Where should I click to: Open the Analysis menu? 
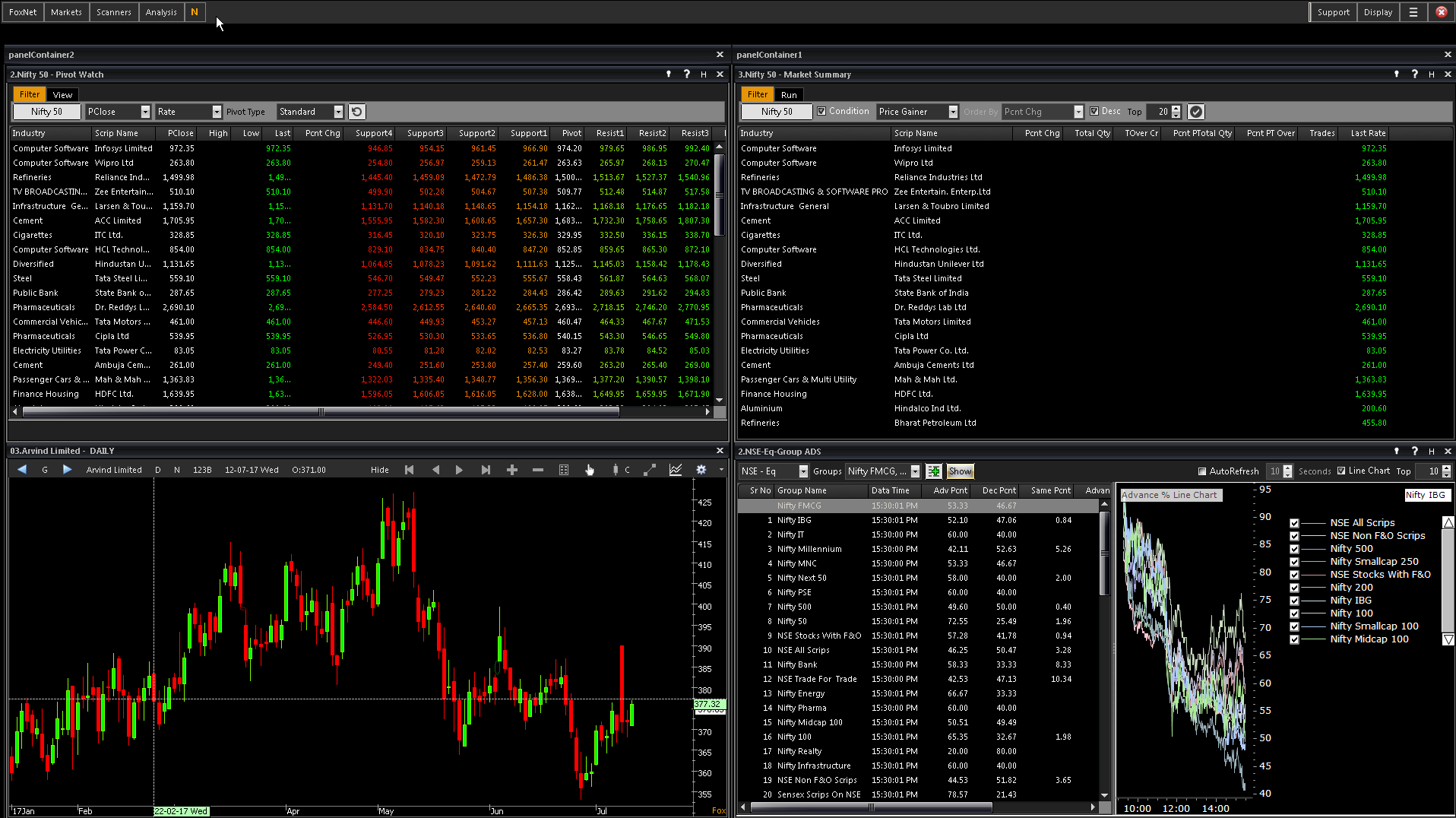[161, 12]
